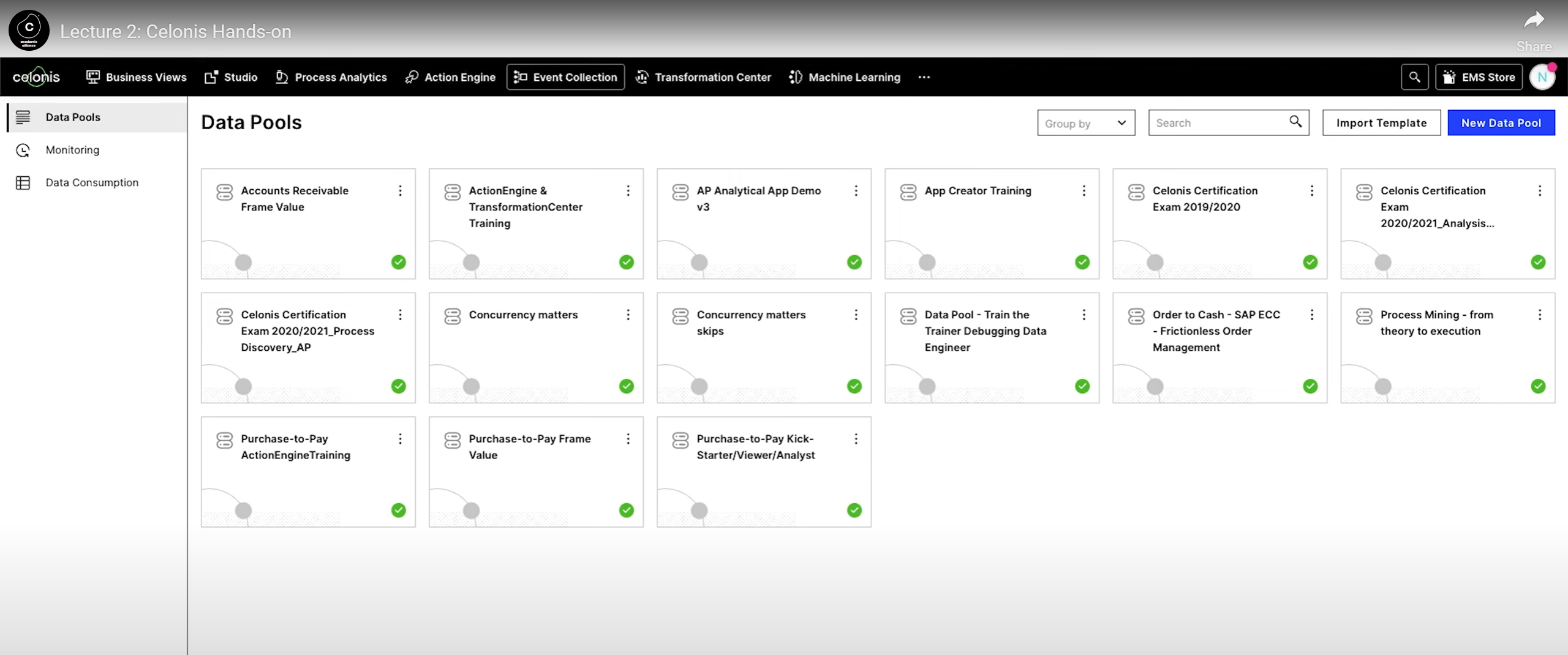Open options for Purchase-to-Pay Kick-Starter/Viewer/Analyst
The height and width of the screenshot is (655, 1568).
point(856,439)
